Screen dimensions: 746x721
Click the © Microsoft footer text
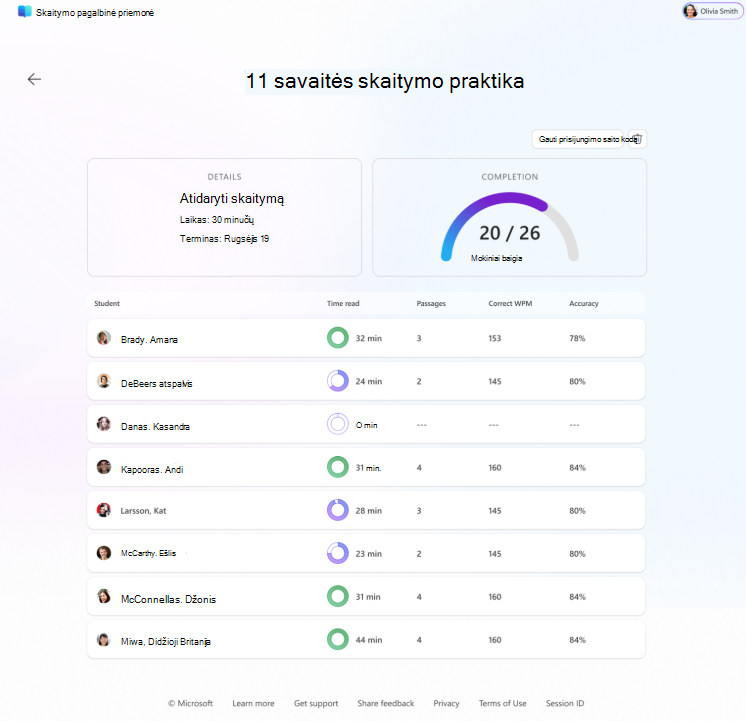pyautogui.click(x=190, y=703)
